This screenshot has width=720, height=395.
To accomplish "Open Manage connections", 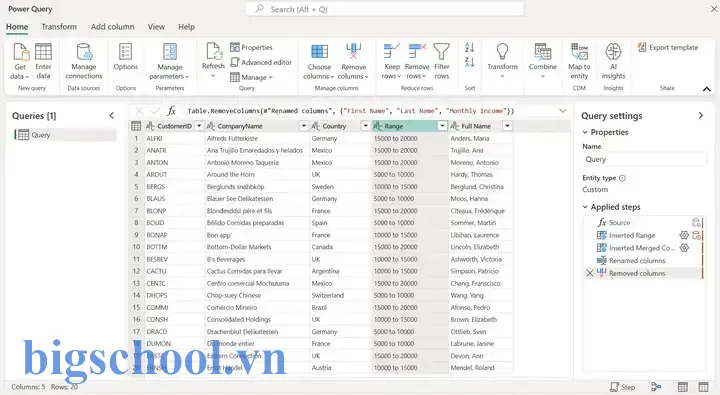I will [84, 62].
